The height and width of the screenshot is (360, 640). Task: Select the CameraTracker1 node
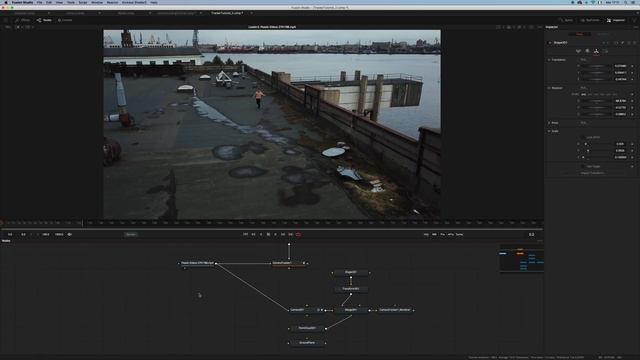pos(288,263)
